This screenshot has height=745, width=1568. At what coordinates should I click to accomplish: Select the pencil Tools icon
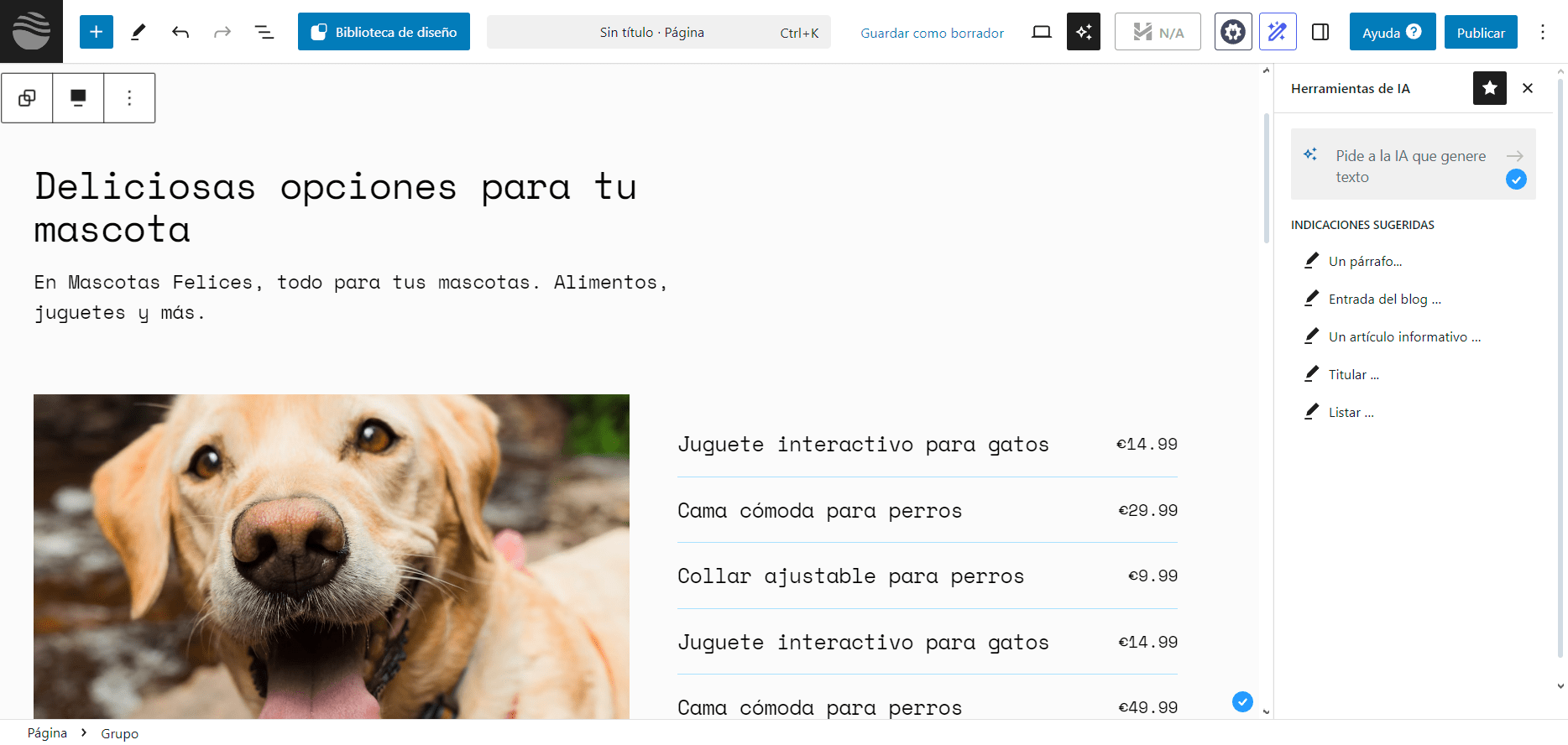point(139,32)
